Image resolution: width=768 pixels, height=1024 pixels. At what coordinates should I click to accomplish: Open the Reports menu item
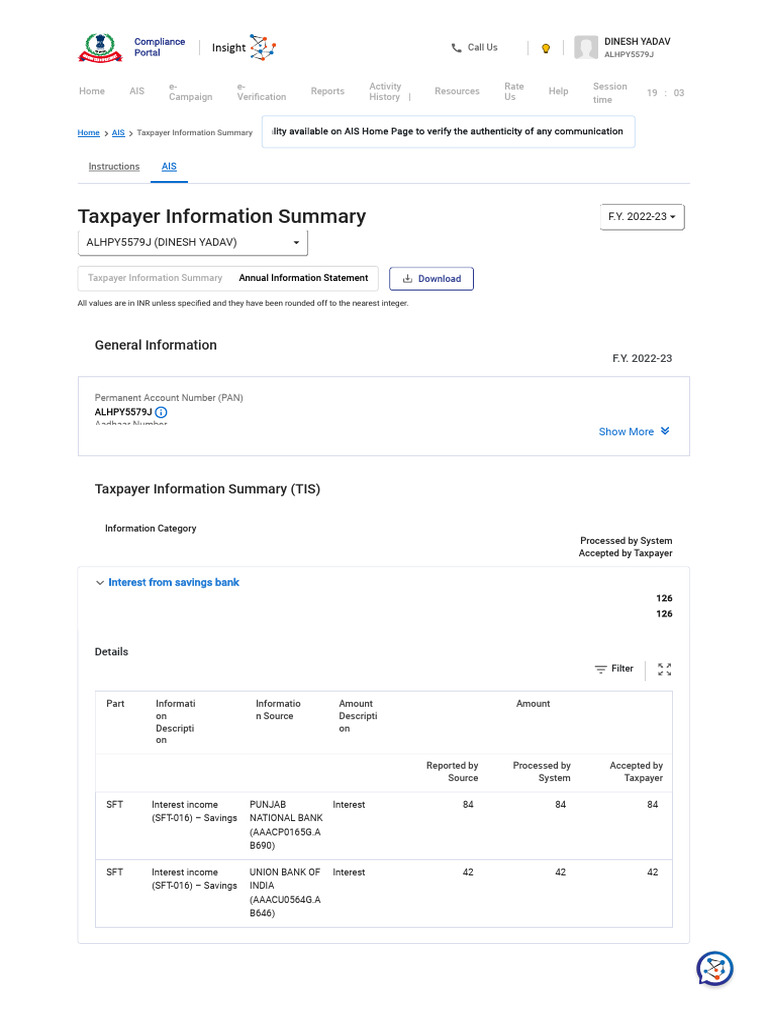[327, 91]
